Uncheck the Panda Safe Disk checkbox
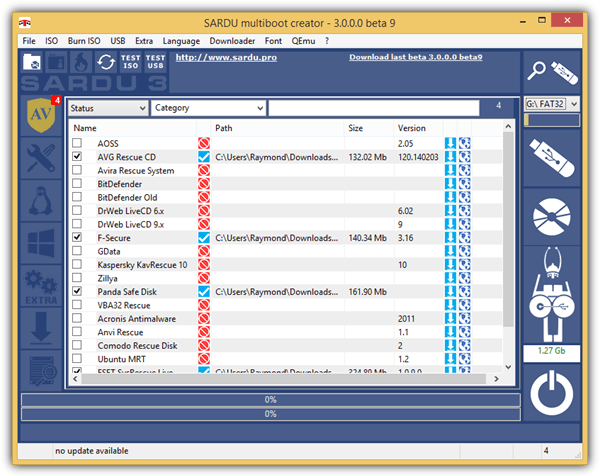This screenshot has width=600, height=476. (77, 291)
